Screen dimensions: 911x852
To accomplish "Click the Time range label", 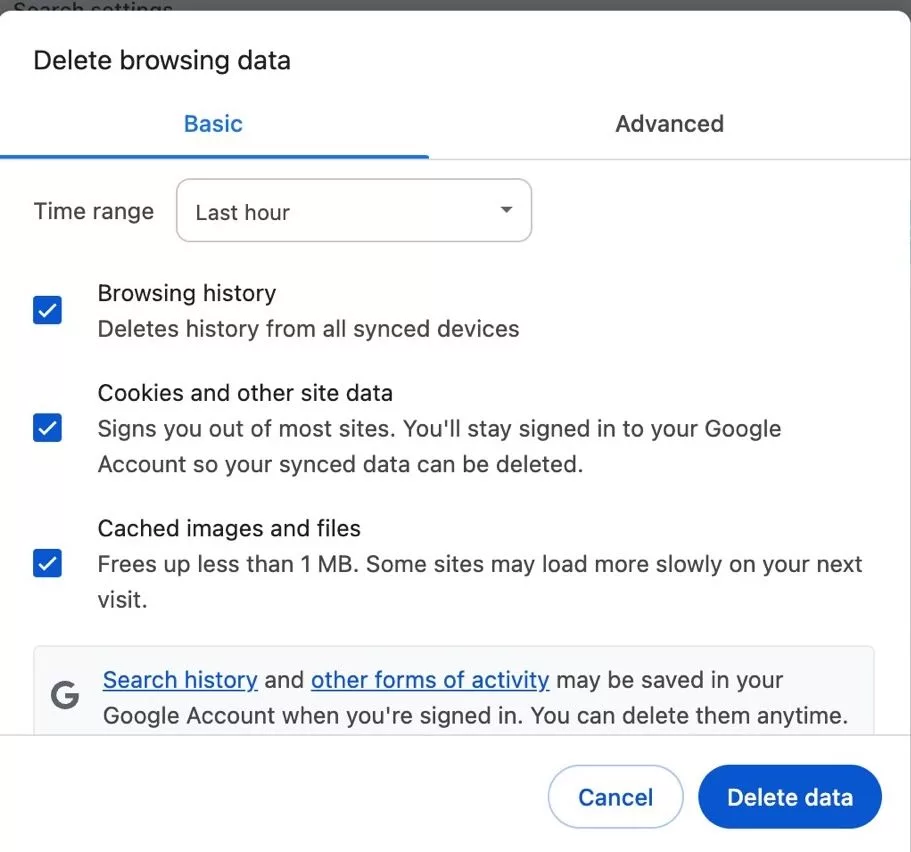I will pyautogui.click(x=94, y=211).
